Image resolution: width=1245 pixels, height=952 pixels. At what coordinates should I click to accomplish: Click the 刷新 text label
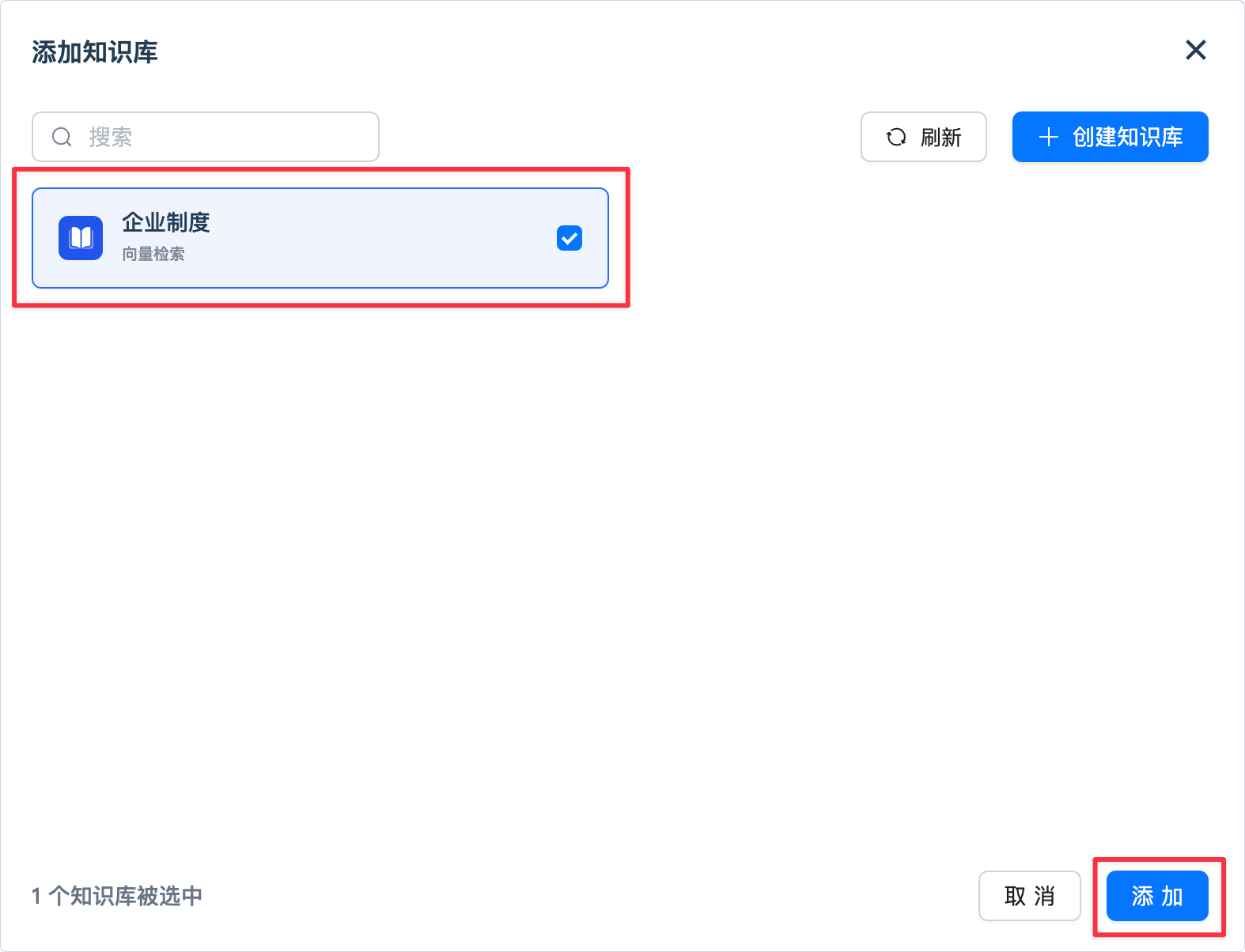[x=940, y=138]
